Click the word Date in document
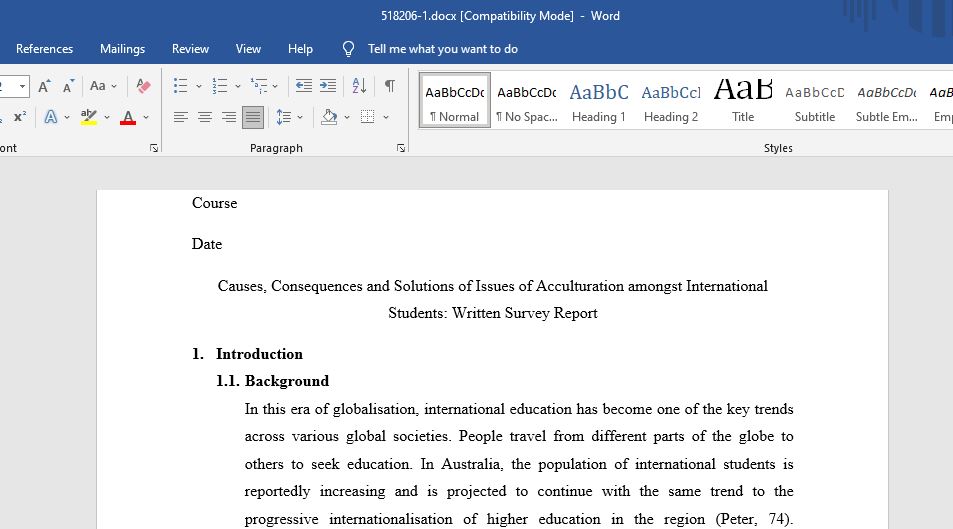Image resolution: width=953 pixels, height=529 pixels. [x=207, y=244]
